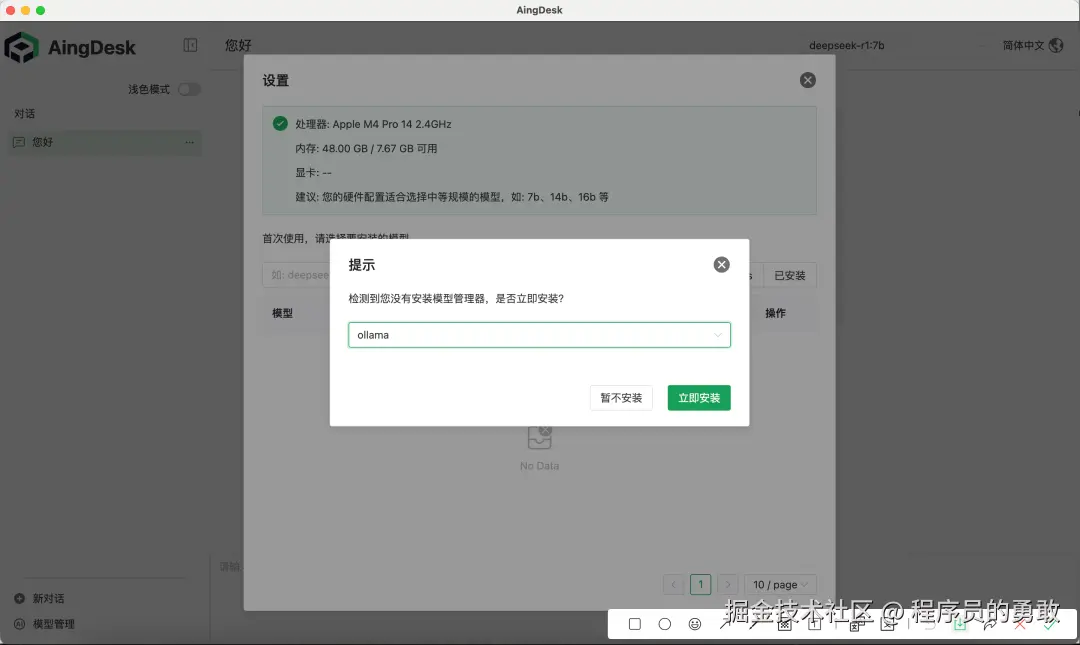Select page 1 in pagination
1080x645 pixels.
point(700,584)
